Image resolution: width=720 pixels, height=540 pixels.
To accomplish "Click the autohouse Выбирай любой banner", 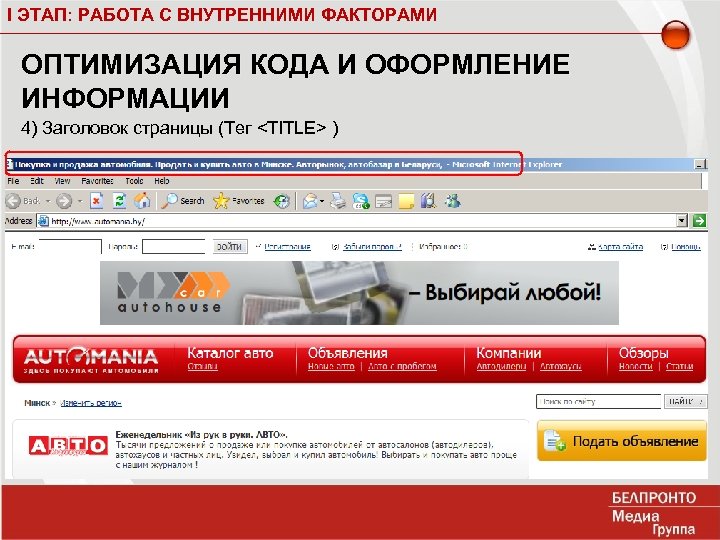I will [359, 293].
